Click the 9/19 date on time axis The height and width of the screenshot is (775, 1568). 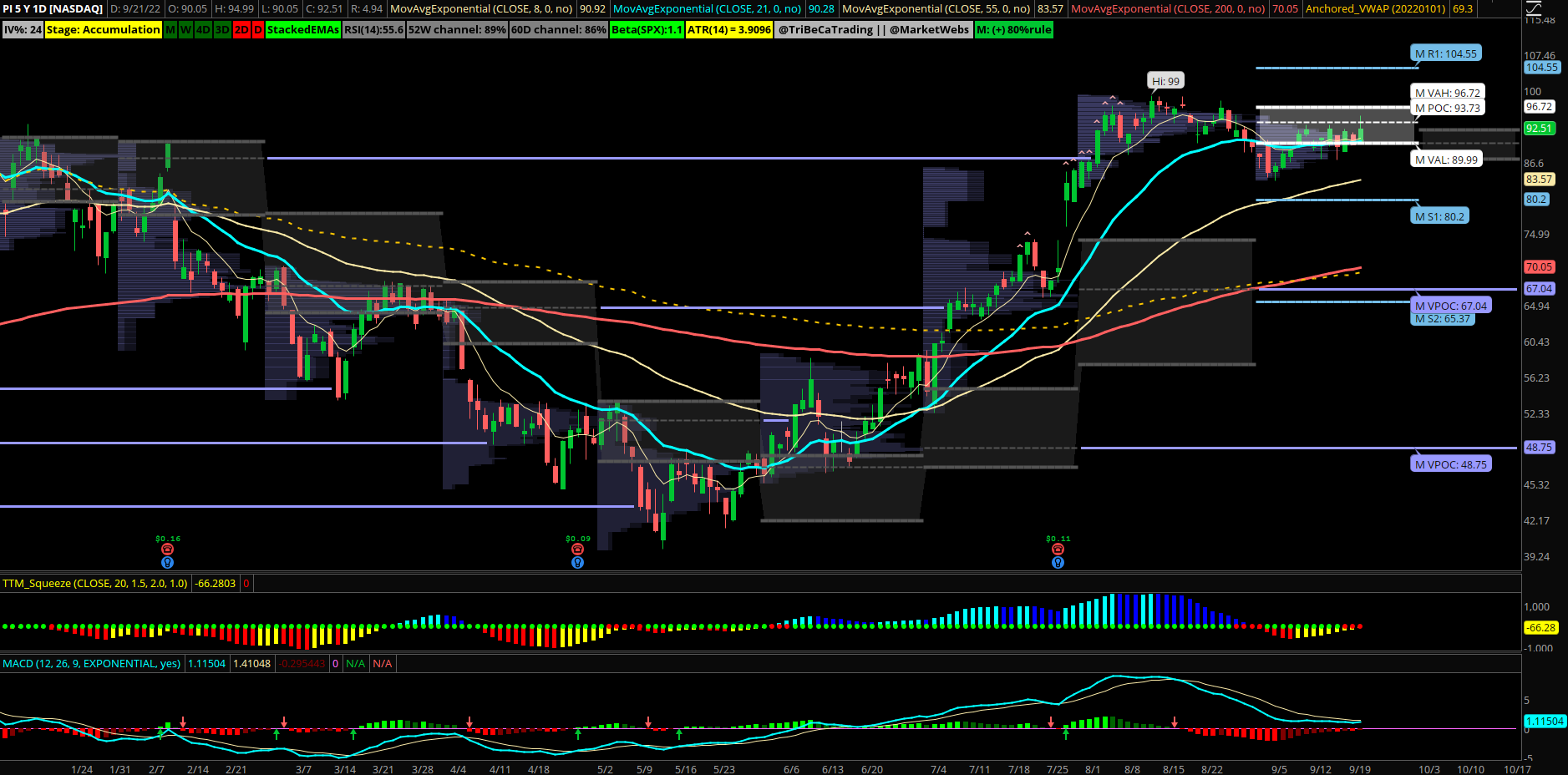pos(1360,769)
